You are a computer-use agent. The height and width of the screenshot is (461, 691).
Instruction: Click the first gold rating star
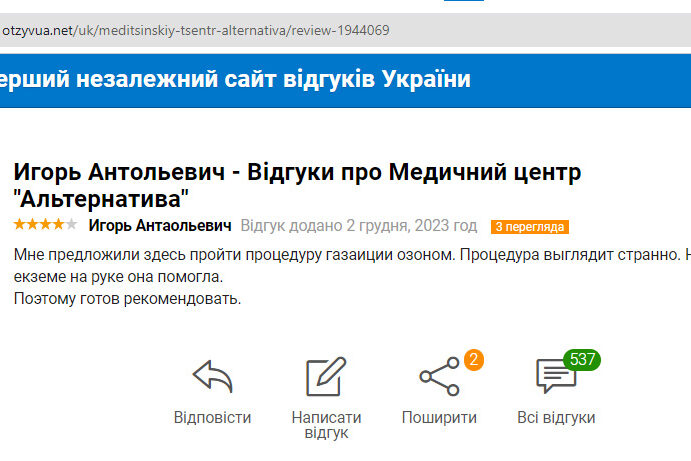click(x=19, y=225)
